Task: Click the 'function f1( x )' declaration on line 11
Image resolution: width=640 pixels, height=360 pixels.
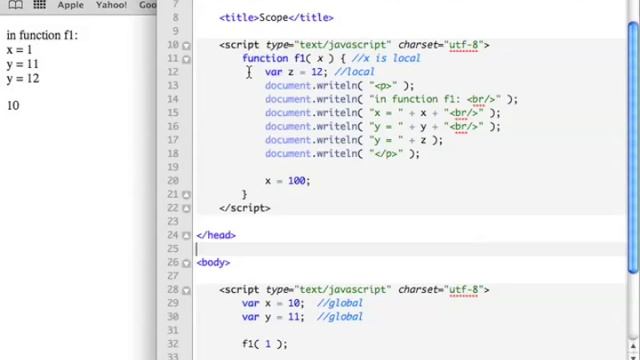Action: [288, 58]
